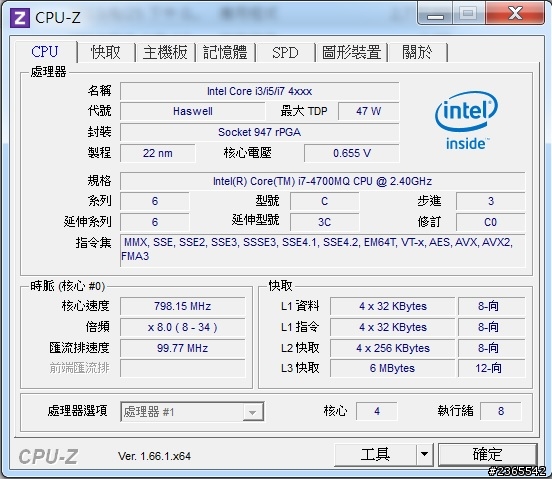Click the Socket 947 rPGA package field
Screen dimensions: 552x479
pos(259,132)
